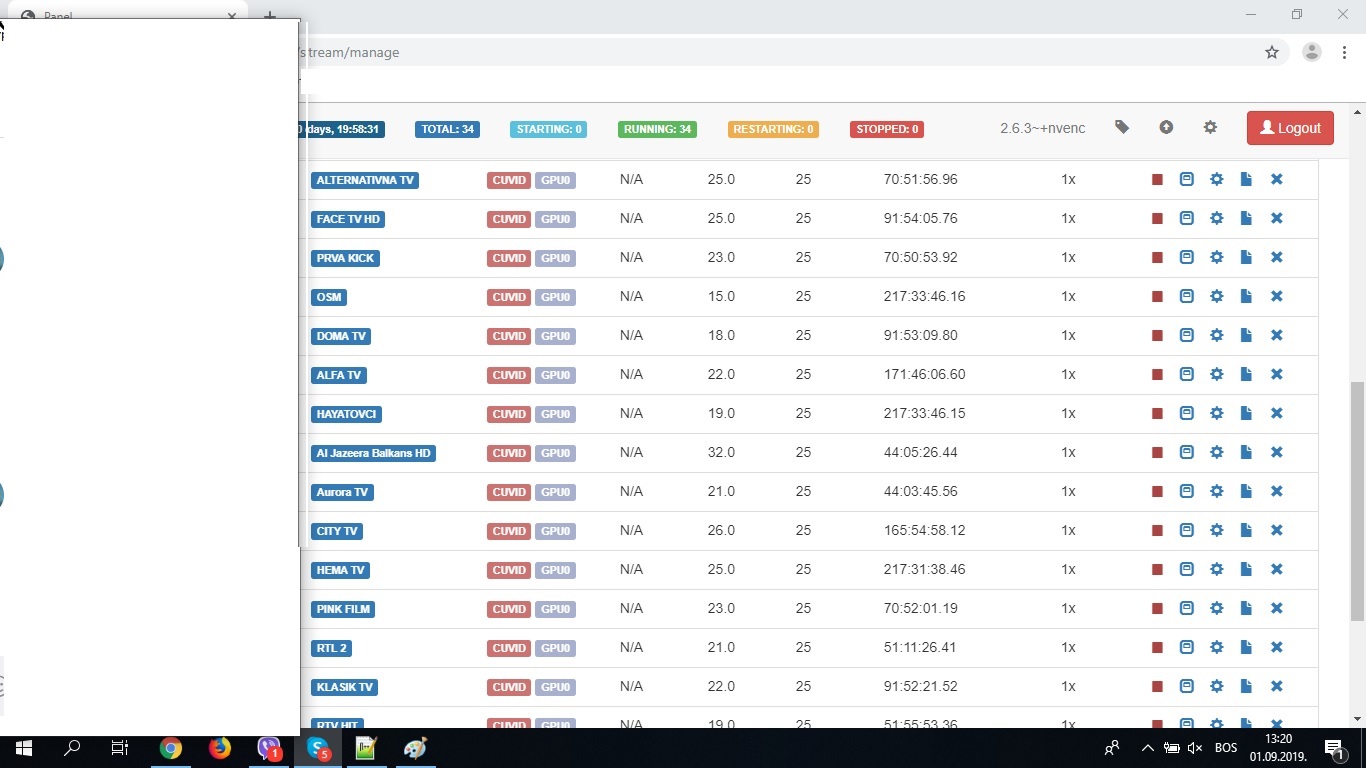The height and width of the screenshot is (768, 1366).
Task: Click the FACE TV HD stream name label
Action: point(349,219)
